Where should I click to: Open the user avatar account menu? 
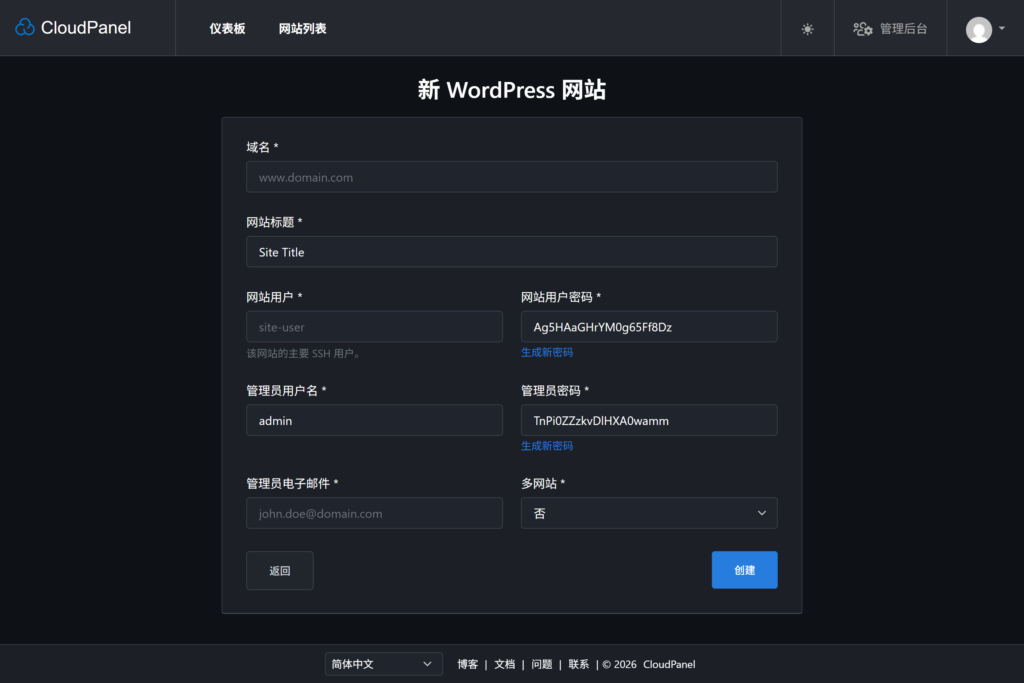(x=985, y=29)
